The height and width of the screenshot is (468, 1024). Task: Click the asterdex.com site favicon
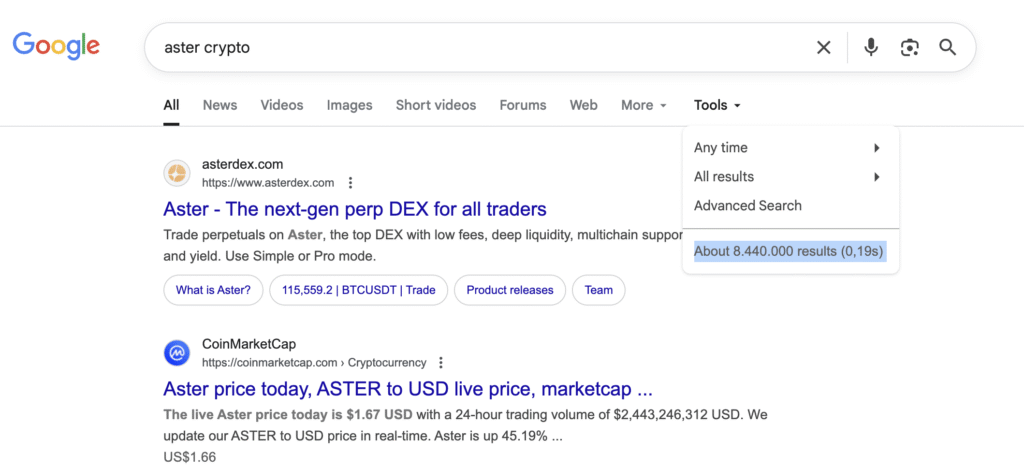pos(177,173)
